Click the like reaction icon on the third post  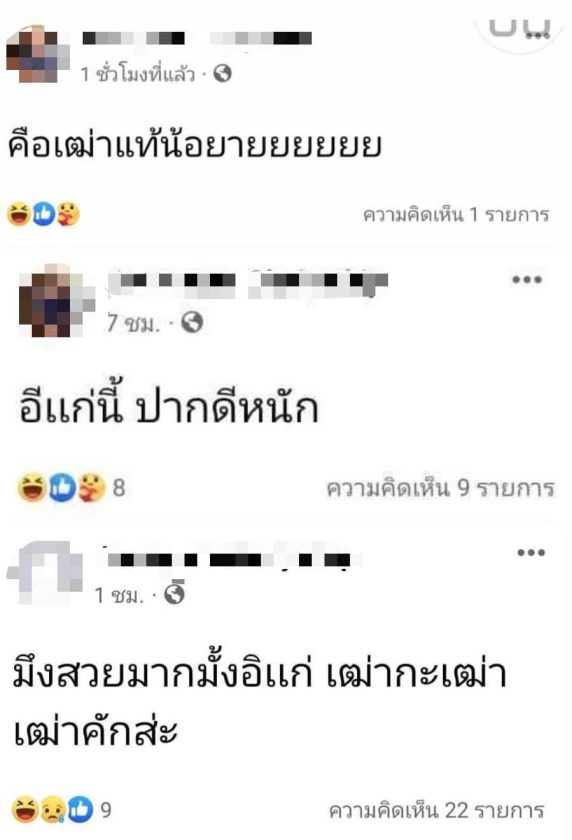[80, 809]
